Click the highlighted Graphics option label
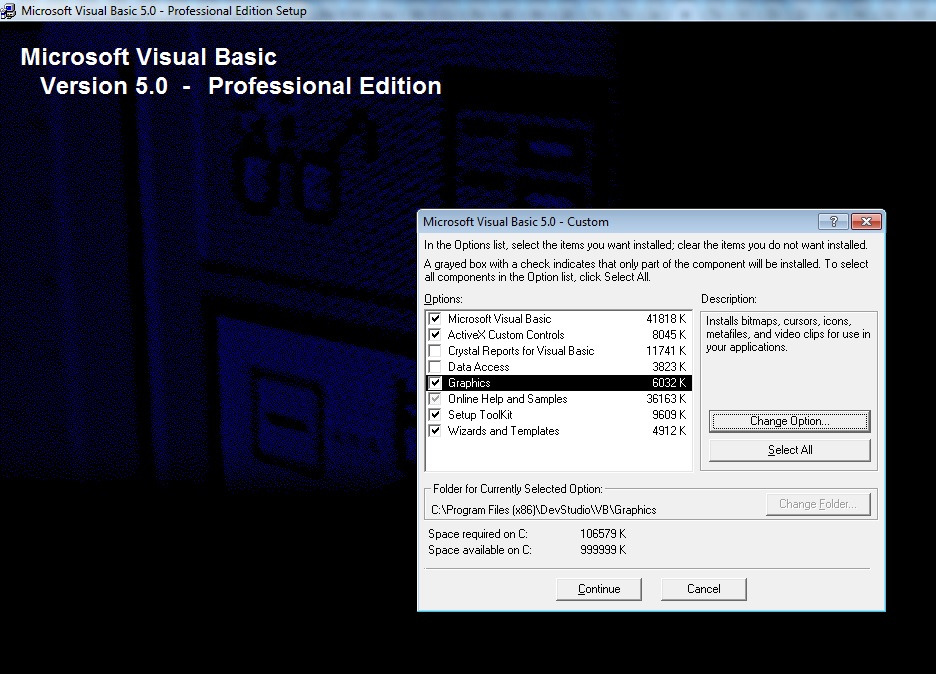Viewport: 936px width, 674px height. click(x=469, y=383)
